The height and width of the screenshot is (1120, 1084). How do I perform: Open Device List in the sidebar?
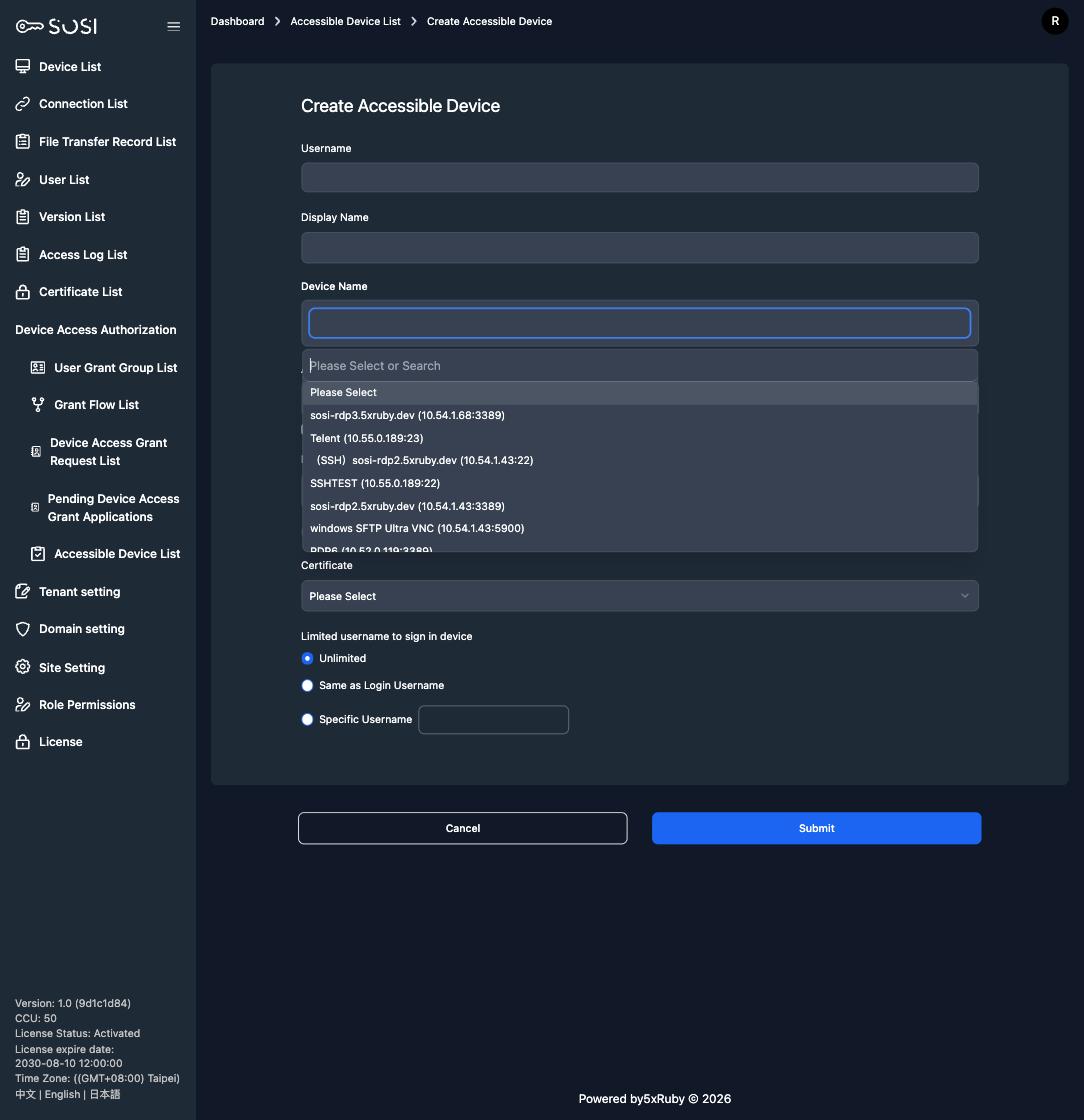pos(70,66)
